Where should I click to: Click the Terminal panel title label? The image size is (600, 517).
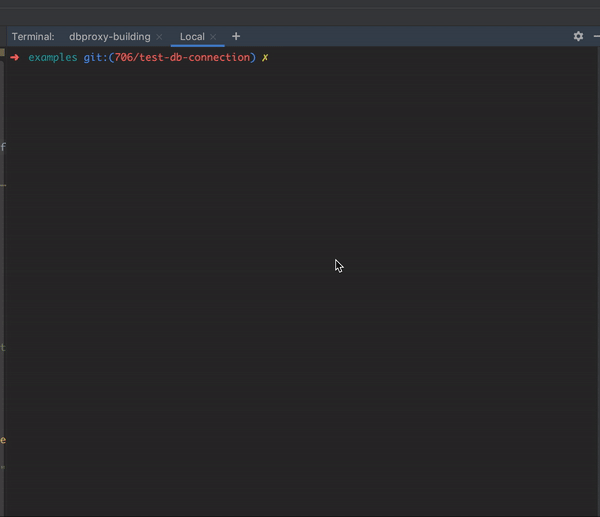point(33,36)
